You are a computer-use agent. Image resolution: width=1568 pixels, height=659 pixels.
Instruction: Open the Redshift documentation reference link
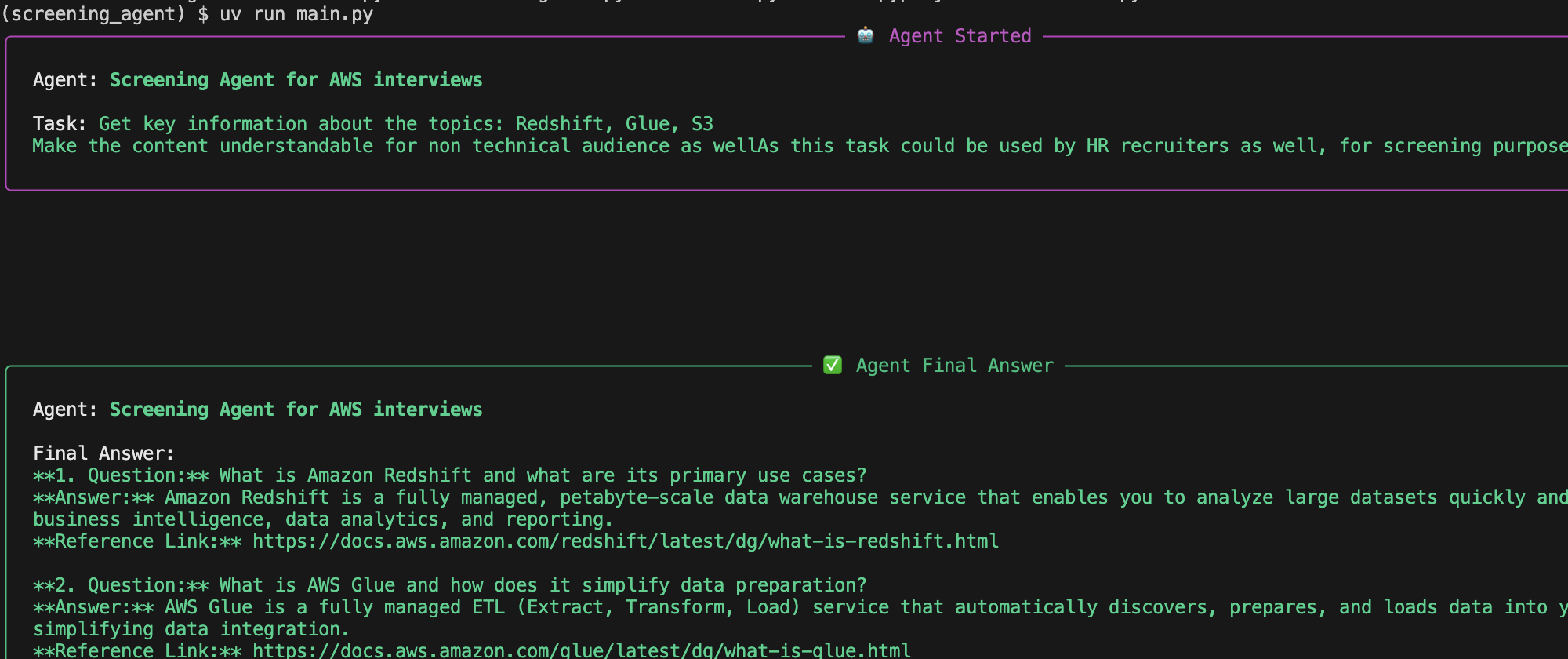626,541
